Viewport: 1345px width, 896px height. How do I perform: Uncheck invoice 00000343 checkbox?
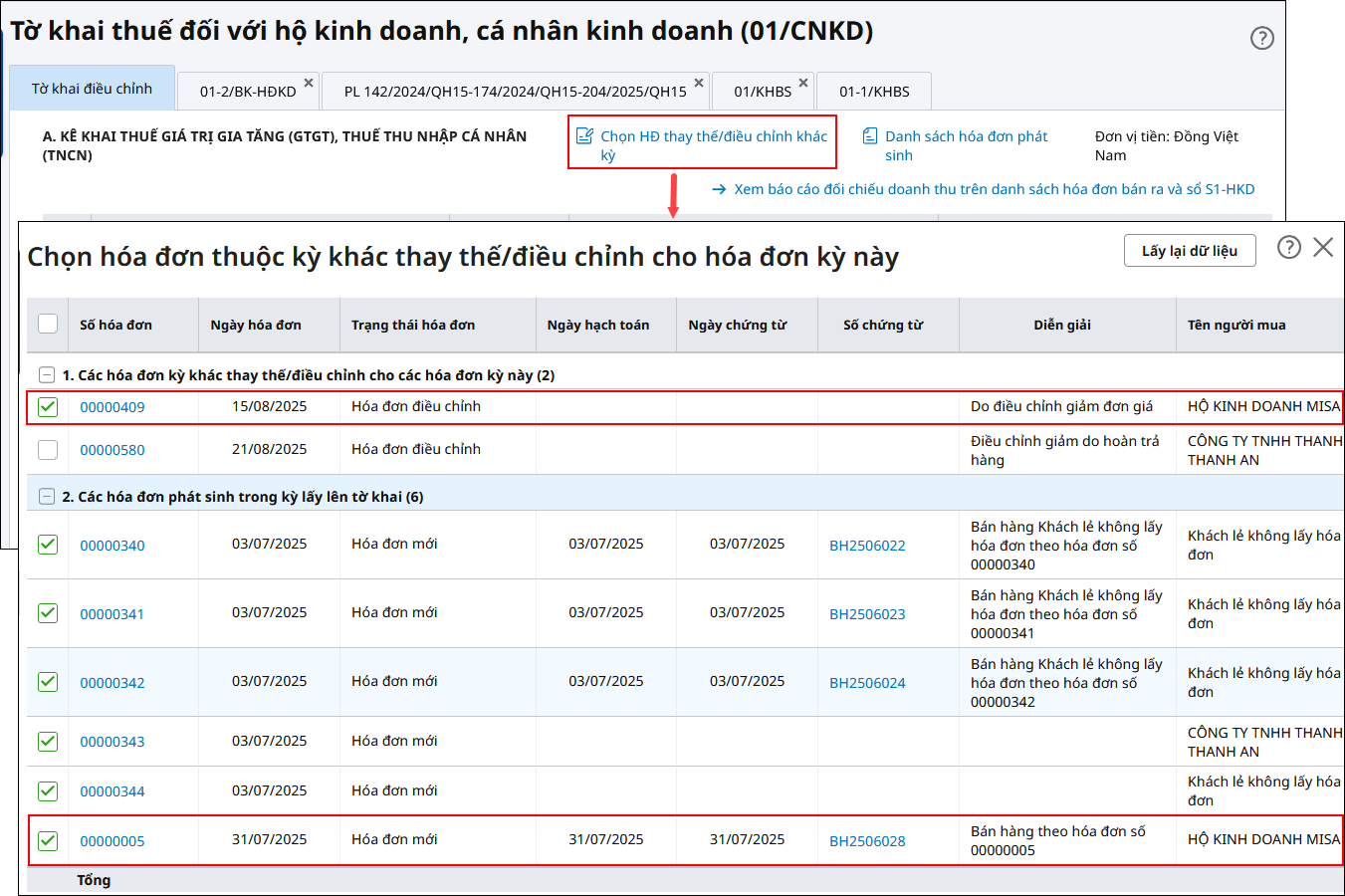tap(48, 742)
